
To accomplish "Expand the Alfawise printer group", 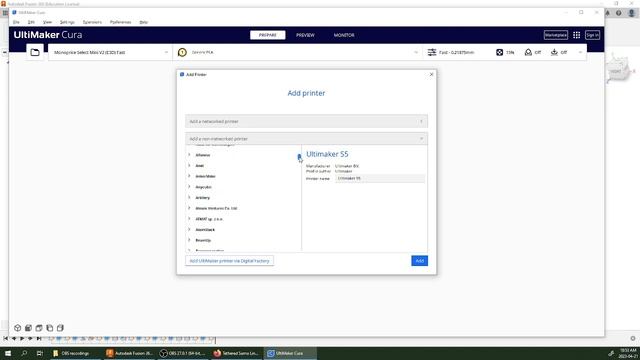I will pyautogui.click(x=189, y=155).
